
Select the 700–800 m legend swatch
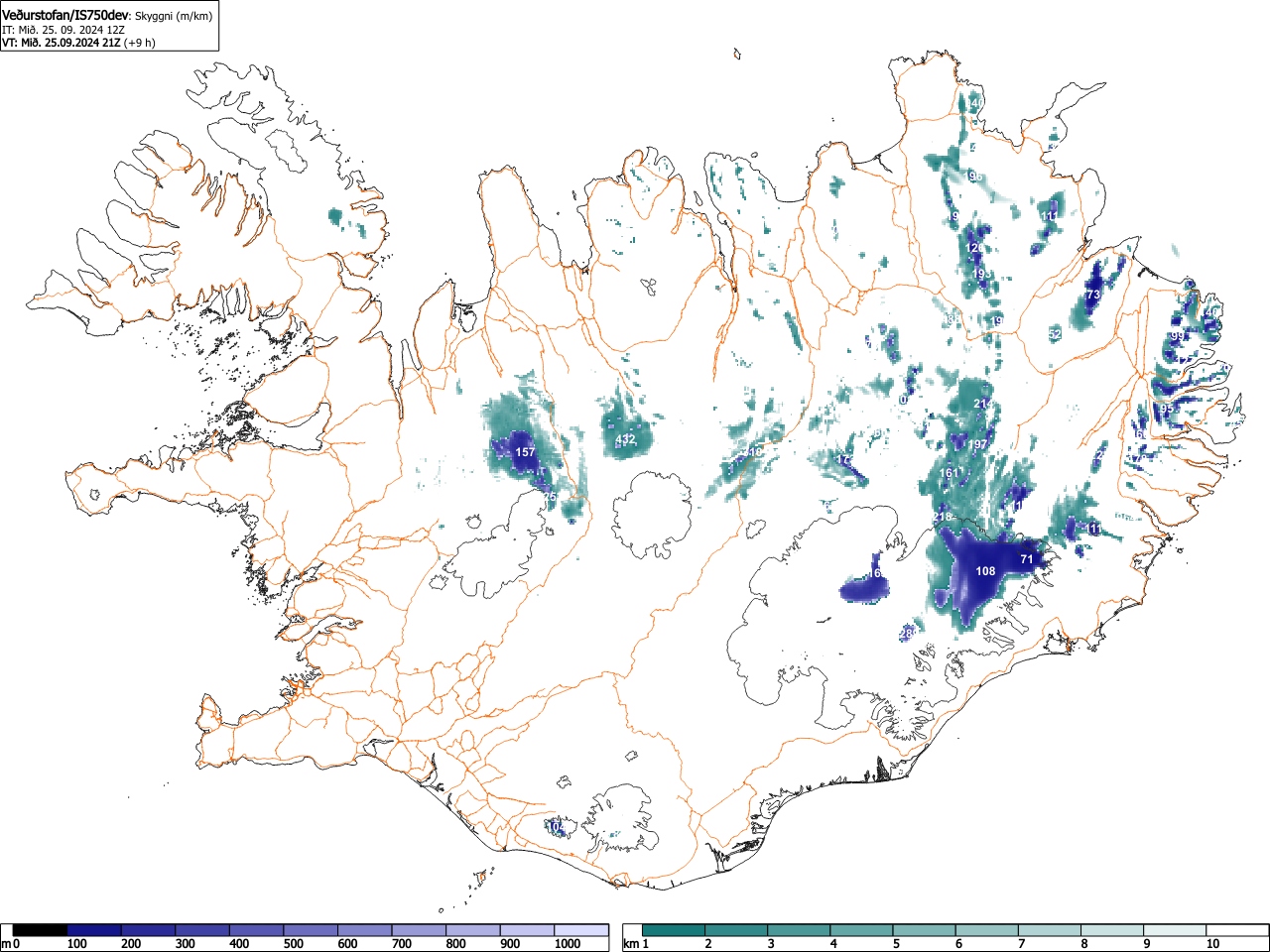tap(419, 930)
